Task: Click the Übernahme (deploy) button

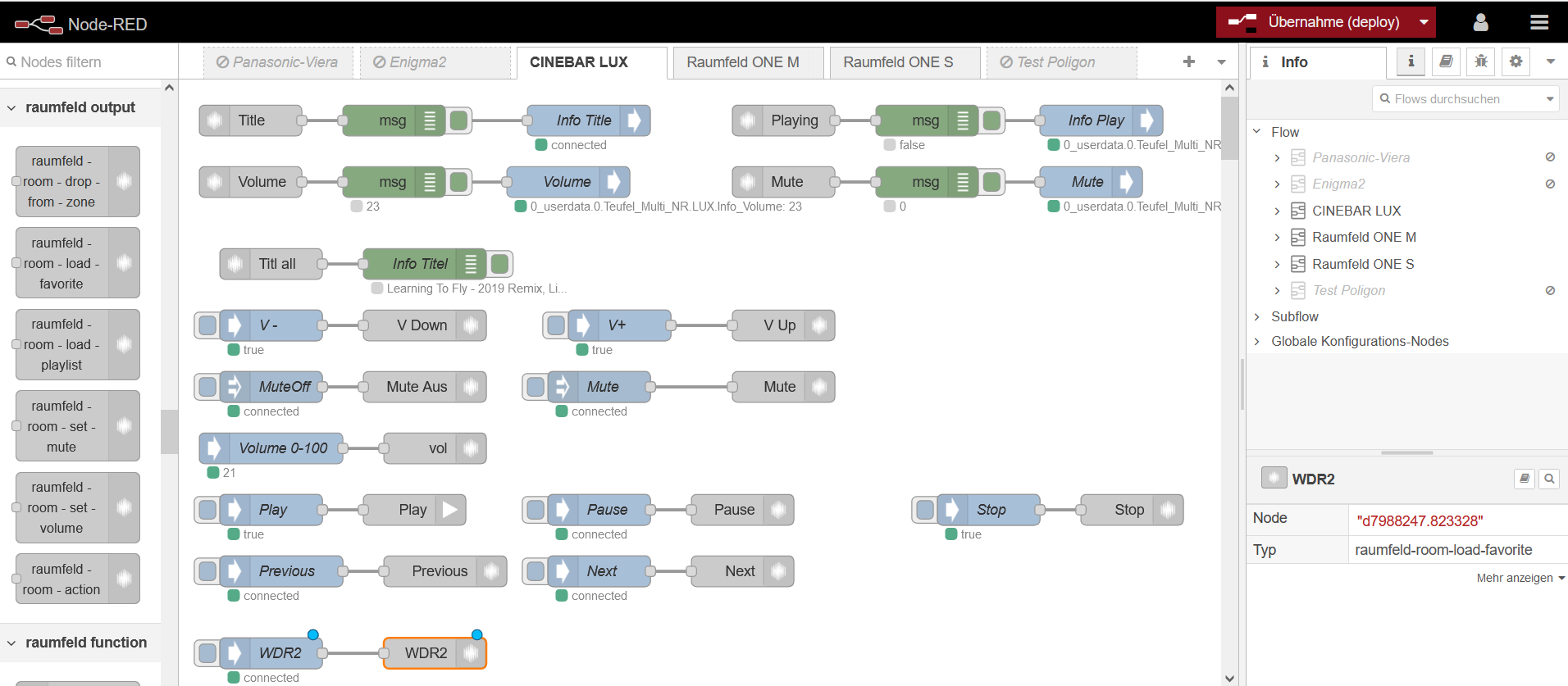Action: (1315, 22)
